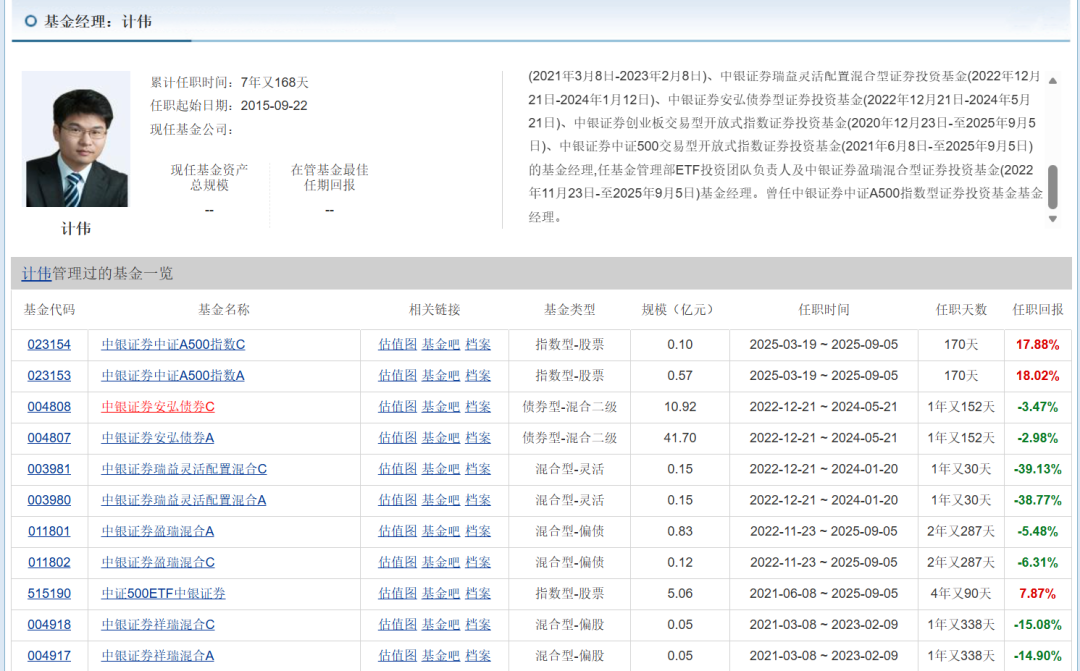Open the red 中银证券安弘债券C link

tap(158, 406)
